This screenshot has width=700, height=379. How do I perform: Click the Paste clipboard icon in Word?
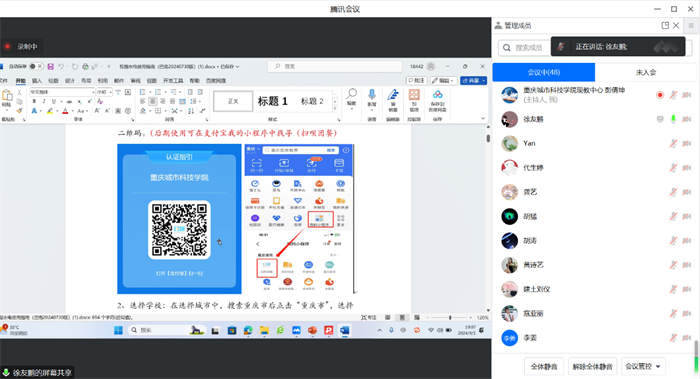coord(7,96)
